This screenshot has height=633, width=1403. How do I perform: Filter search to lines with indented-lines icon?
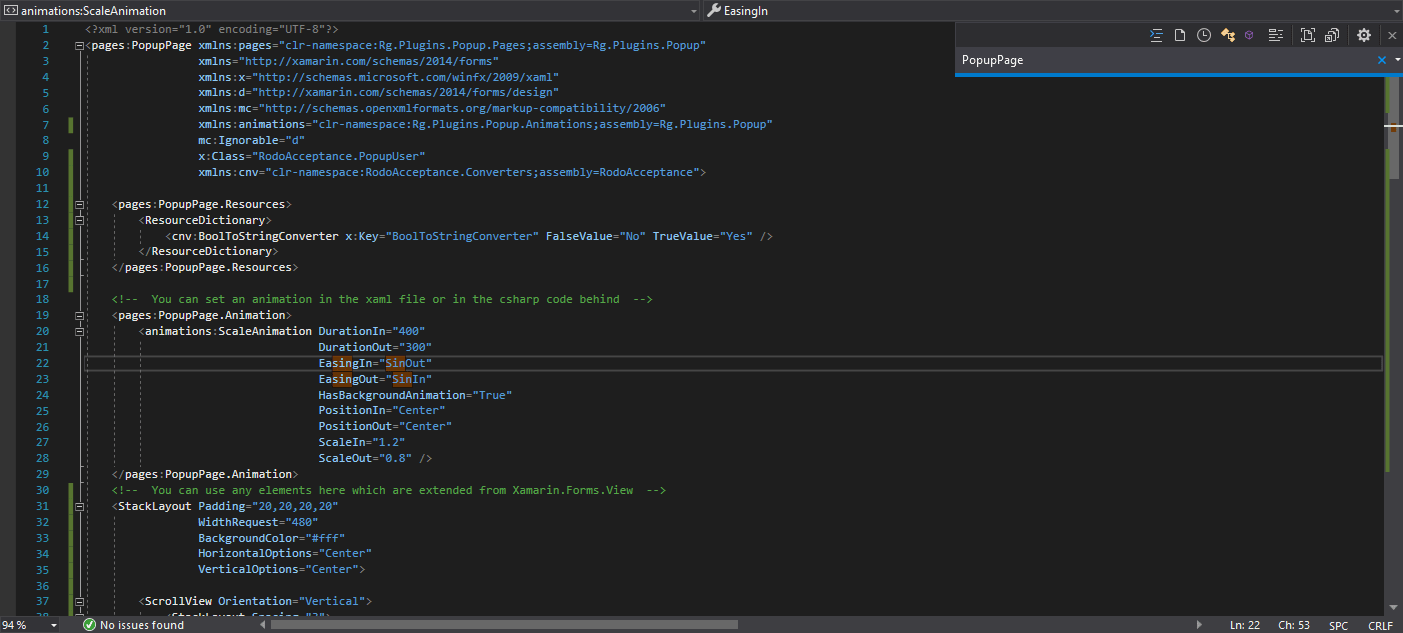coord(1156,35)
